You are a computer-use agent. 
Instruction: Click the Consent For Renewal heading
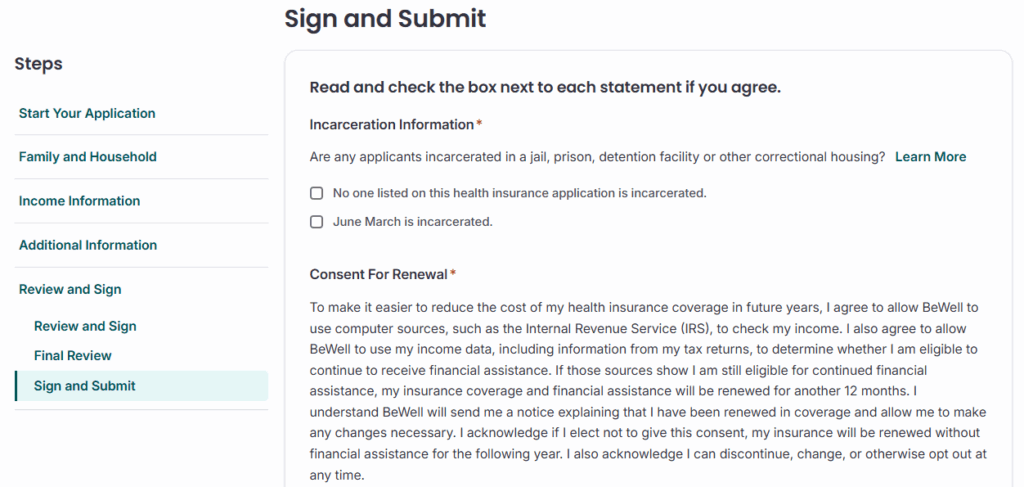378,274
